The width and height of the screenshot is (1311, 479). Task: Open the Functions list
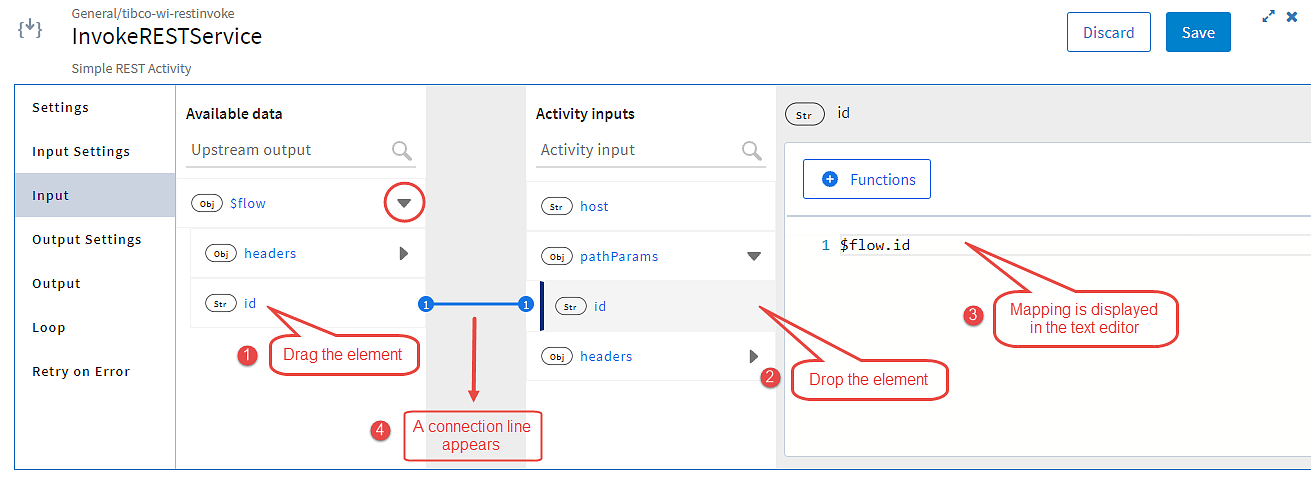(x=867, y=179)
